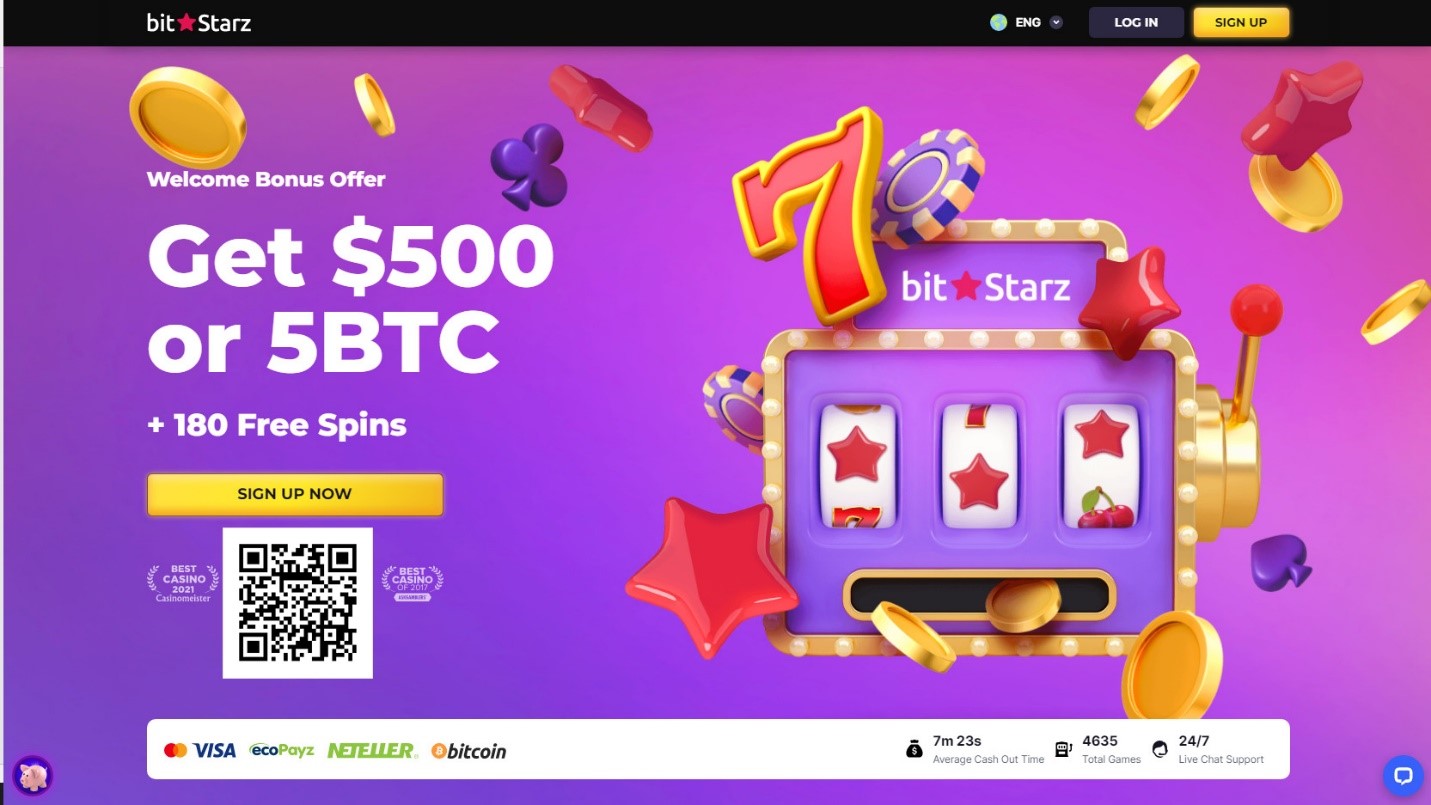
Task: Select the ENG language label
Action: (x=1028, y=22)
